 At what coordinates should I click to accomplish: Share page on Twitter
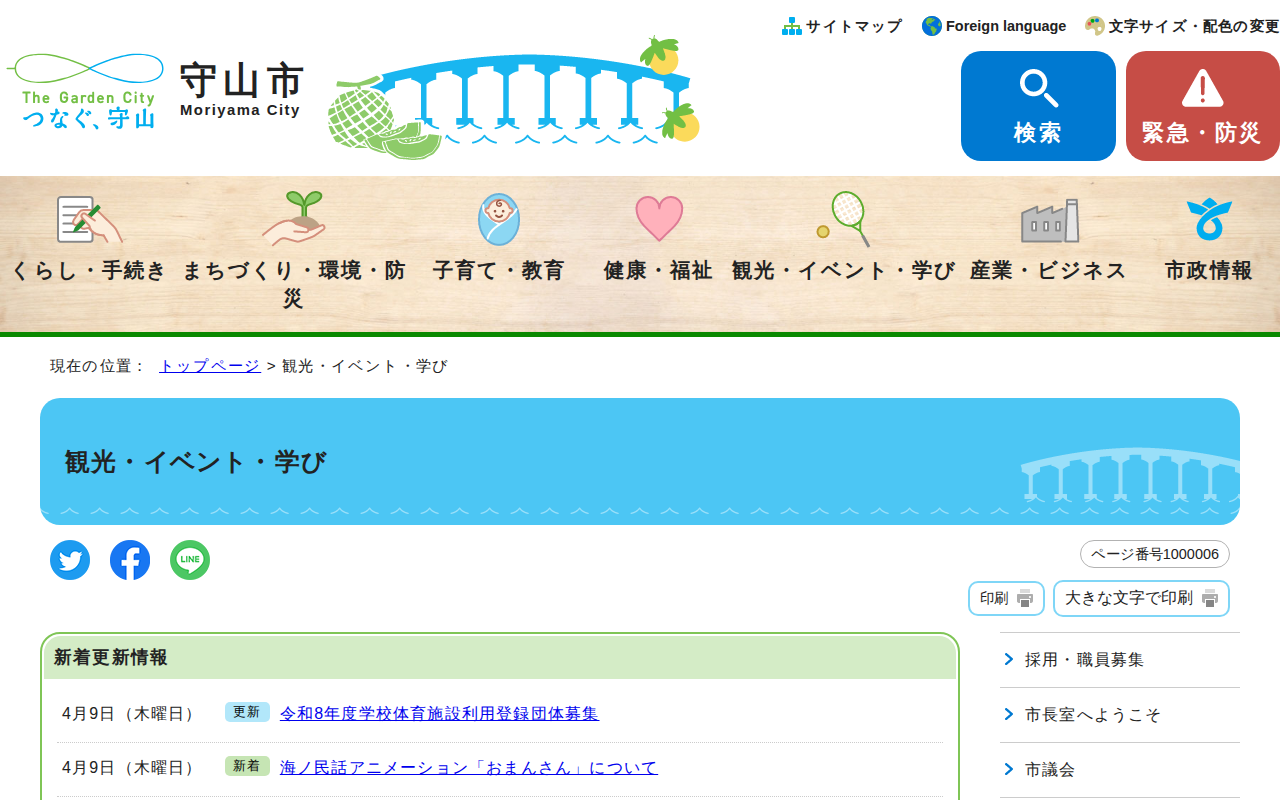(x=70, y=560)
